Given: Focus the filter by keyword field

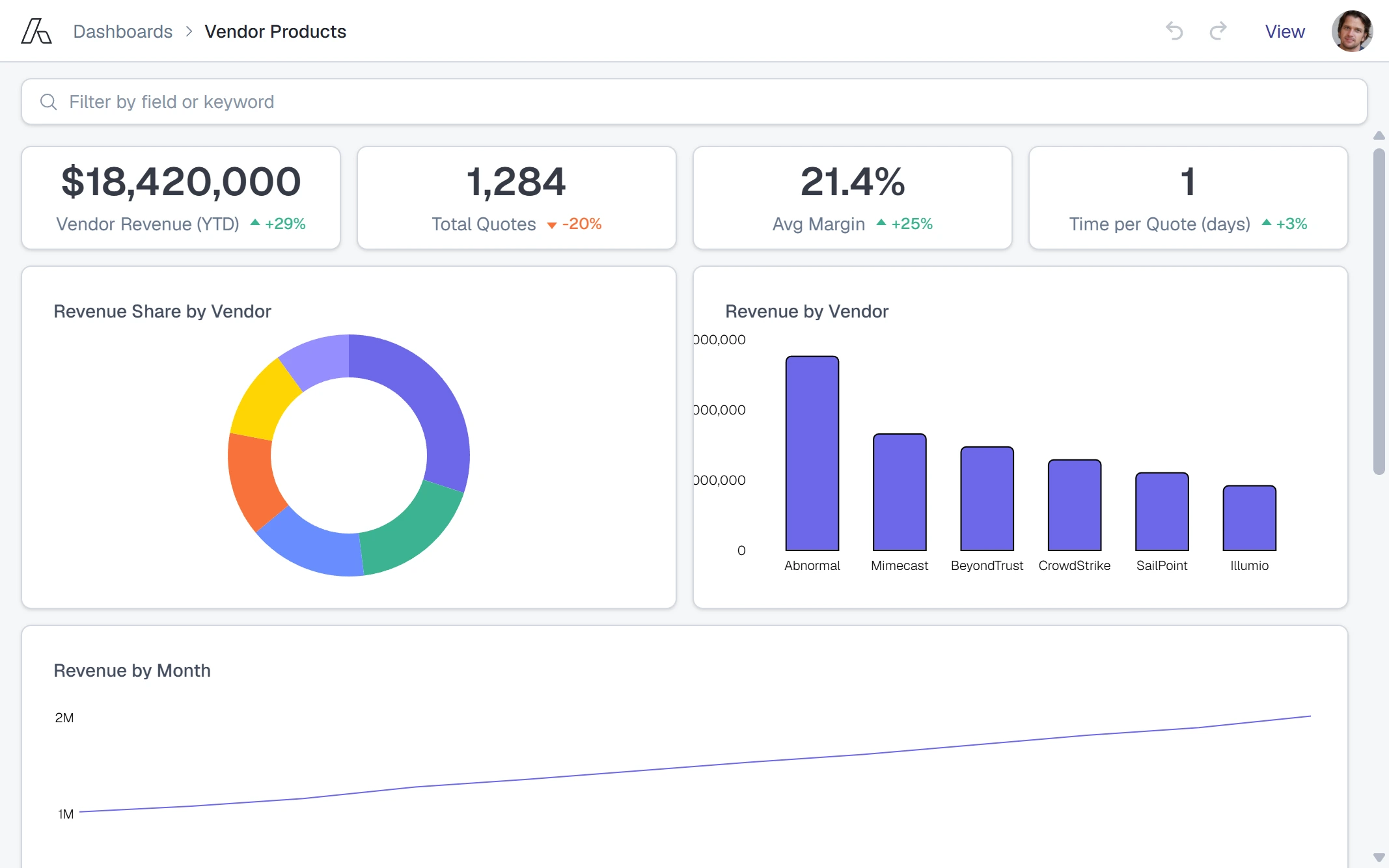Looking at the screenshot, I should 694,102.
